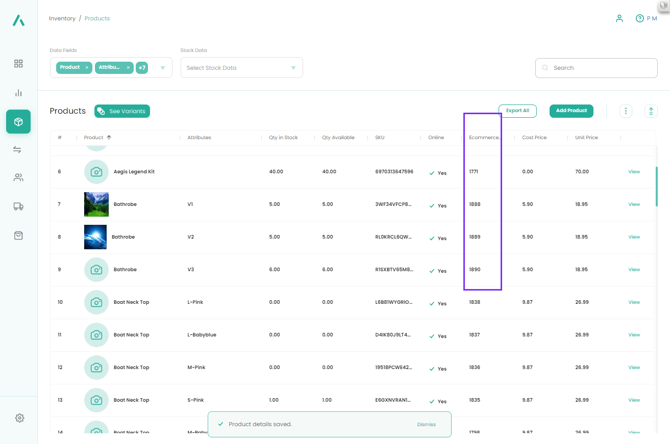The height and width of the screenshot is (444, 670).
Task: Click Export All button
Action: (517, 111)
